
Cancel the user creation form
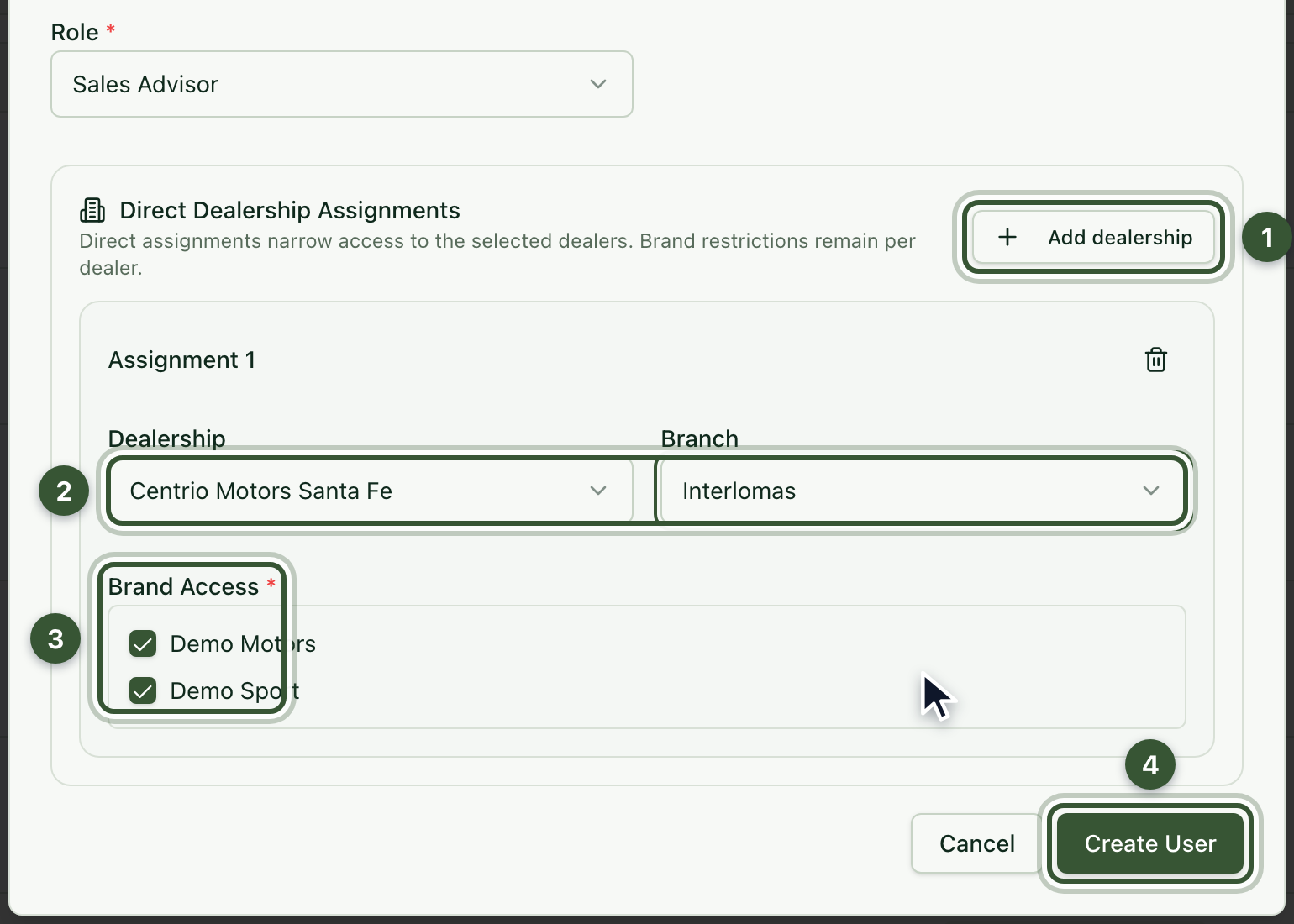click(976, 843)
